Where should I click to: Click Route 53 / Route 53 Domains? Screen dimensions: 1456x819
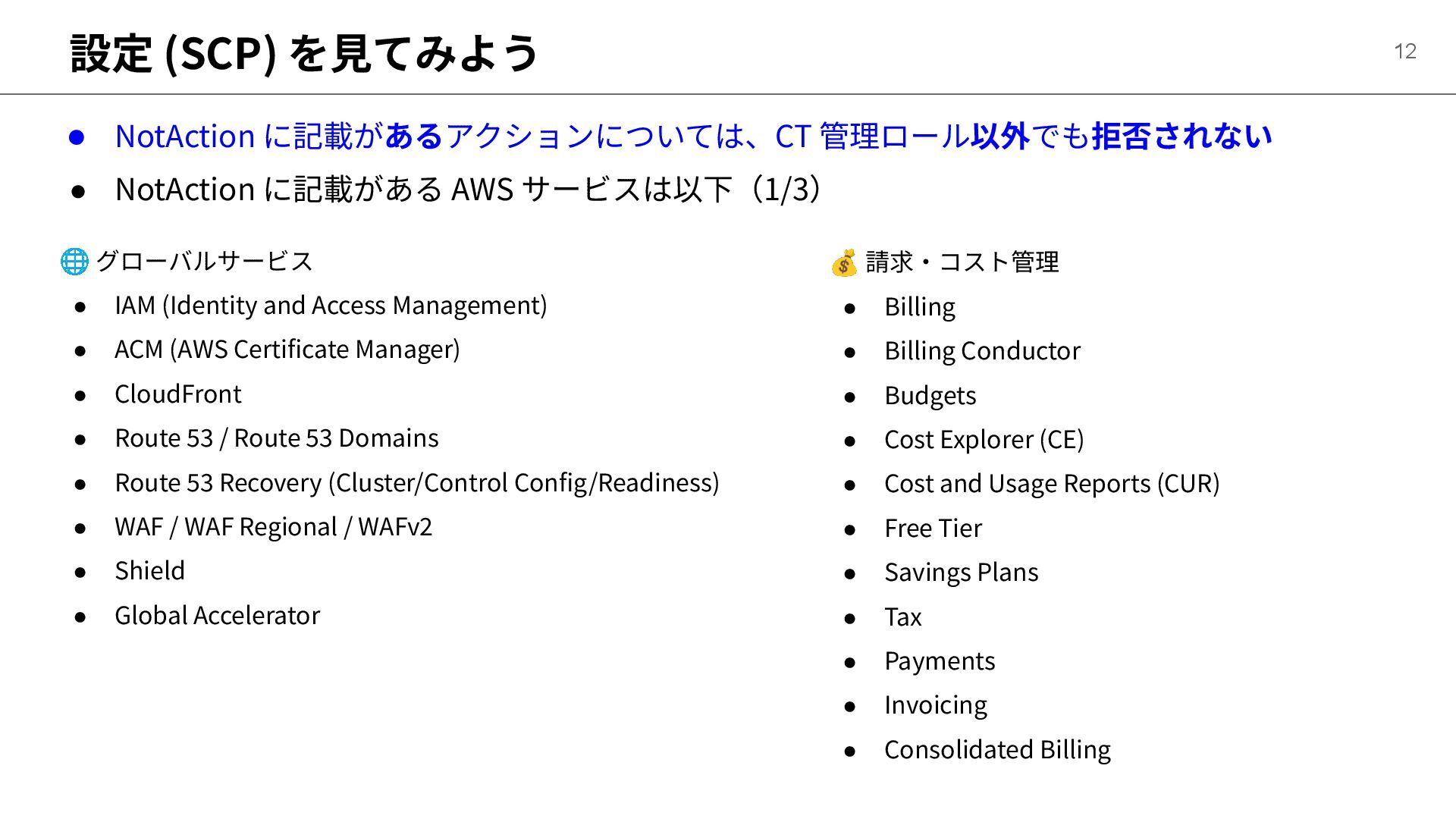point(277,438)
